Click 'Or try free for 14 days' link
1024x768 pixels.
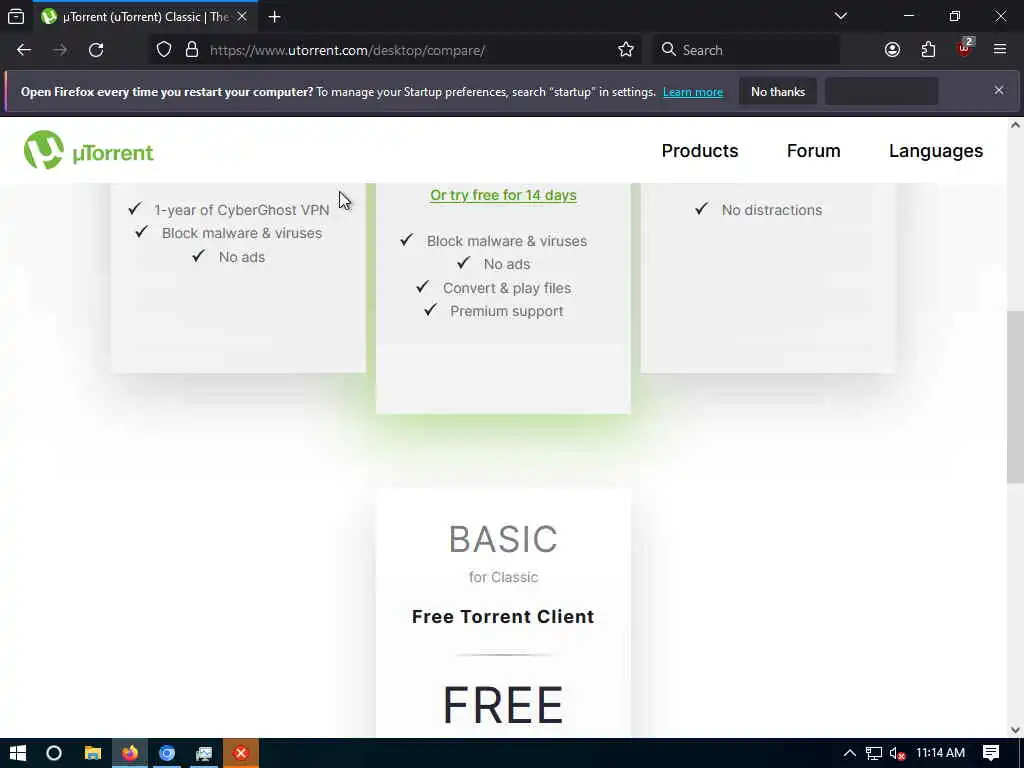[503, 195]
